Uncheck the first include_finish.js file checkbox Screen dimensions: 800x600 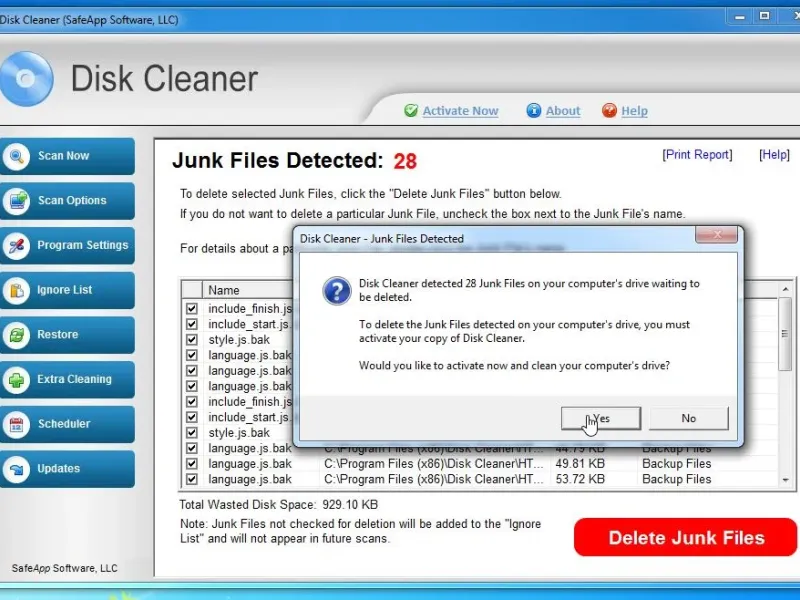(x=192, y=309)
